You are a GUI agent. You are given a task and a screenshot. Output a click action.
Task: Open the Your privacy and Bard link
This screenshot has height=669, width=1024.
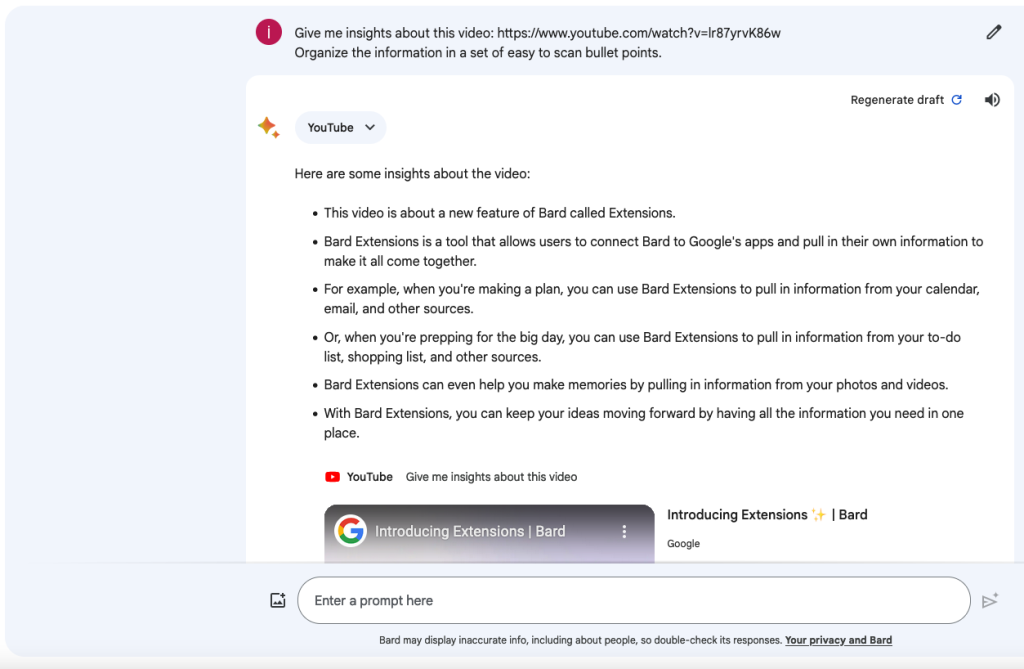tap(838, 640)
